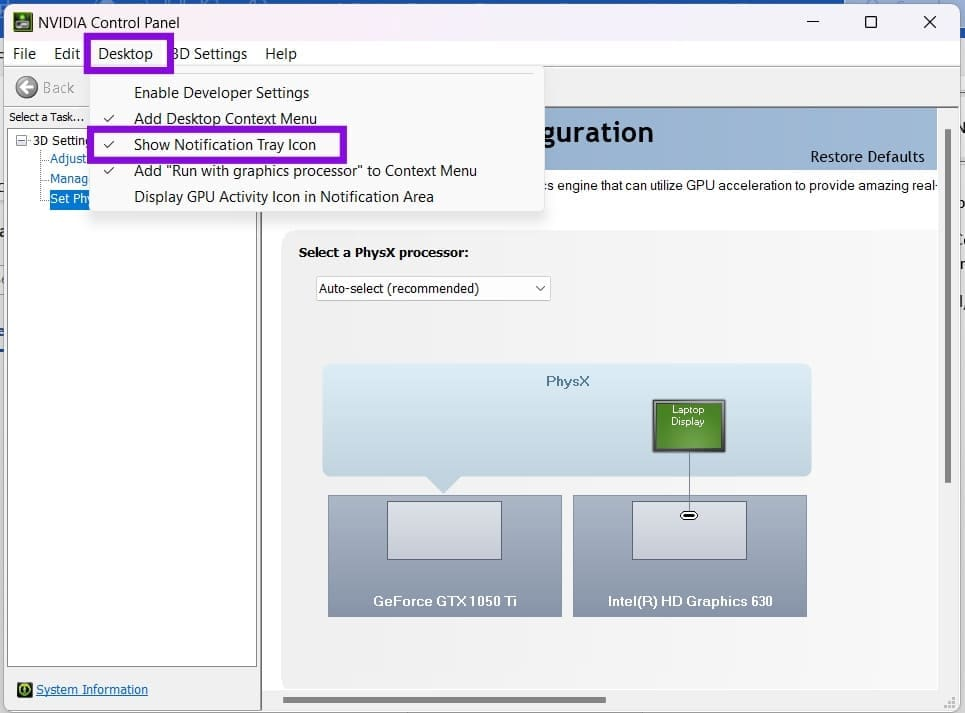Image resolution: width=965 pixels, height=713 pixels.
Task: Enable Display GPU Activity Icon in Notification Area
Action: click(316, 197)
